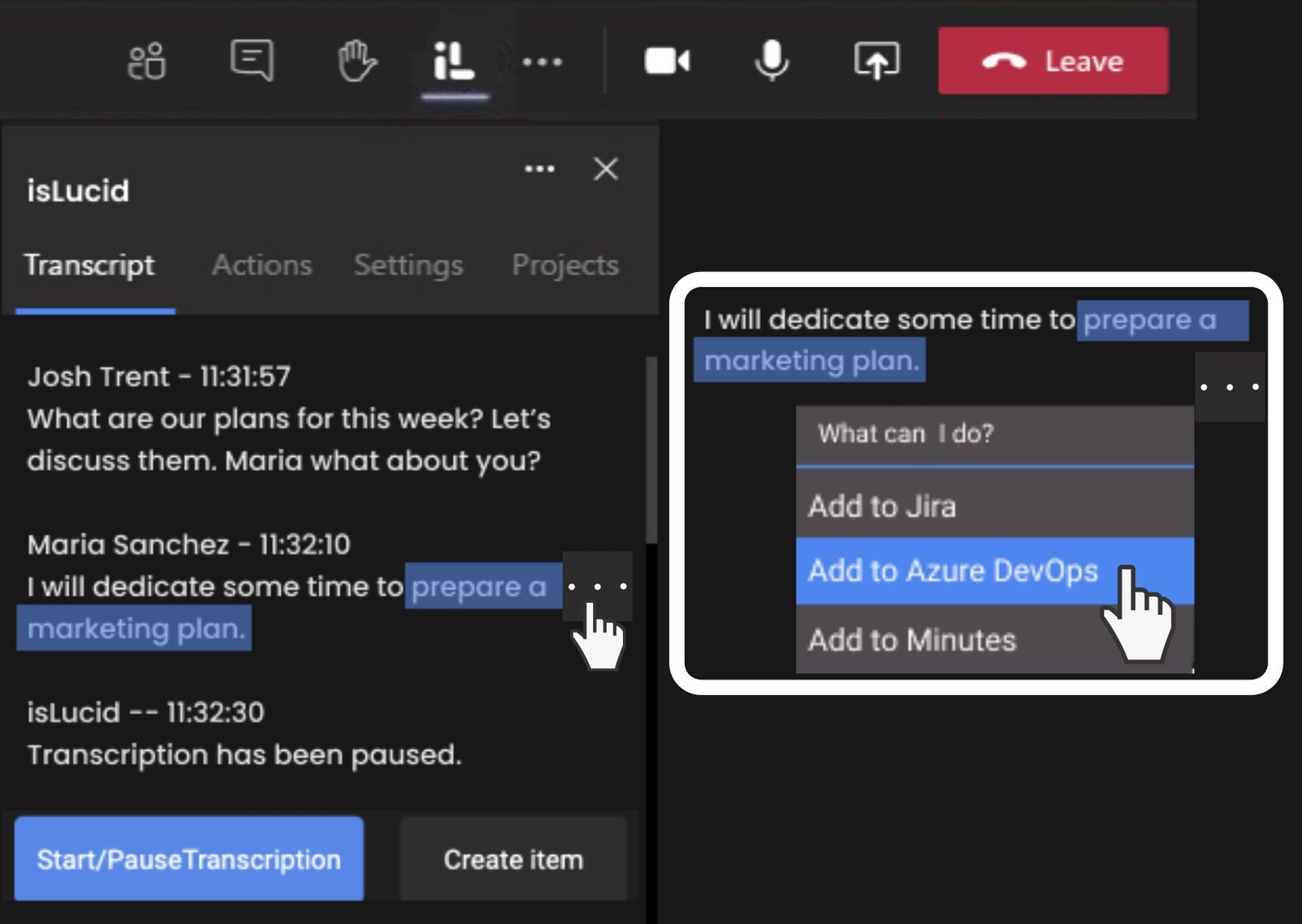Click 'What are our plans for this week?' text
This screenshot has width=1302, height=924.
(x=256, y=418)
